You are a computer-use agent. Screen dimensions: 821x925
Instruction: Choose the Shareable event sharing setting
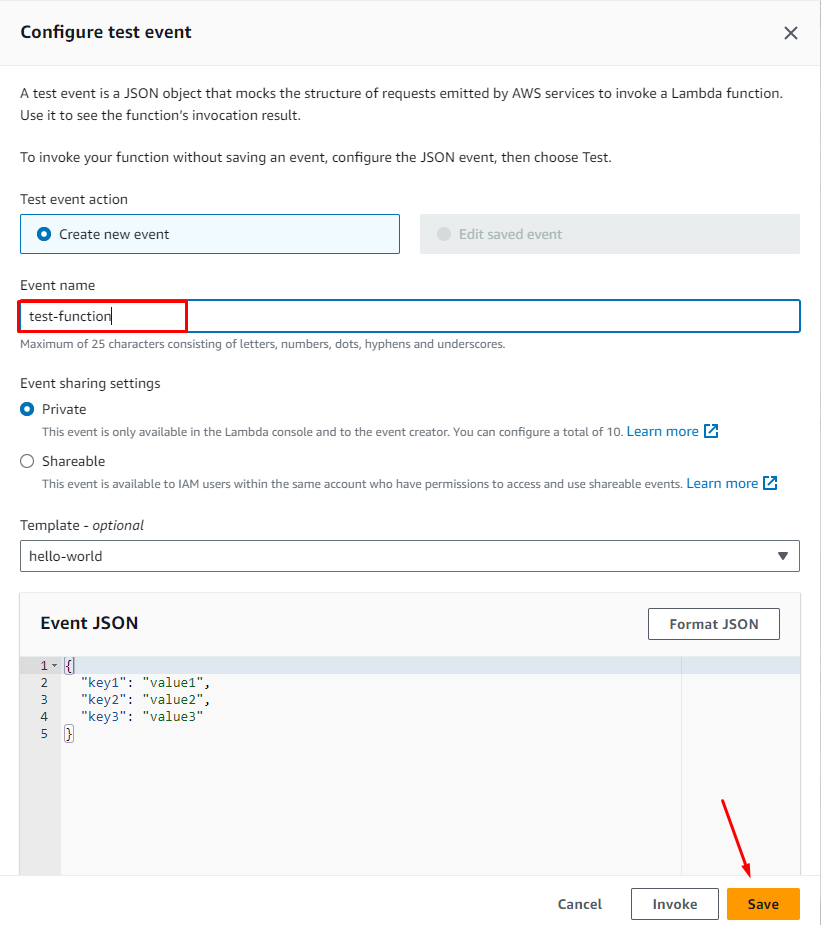point(27,461)
